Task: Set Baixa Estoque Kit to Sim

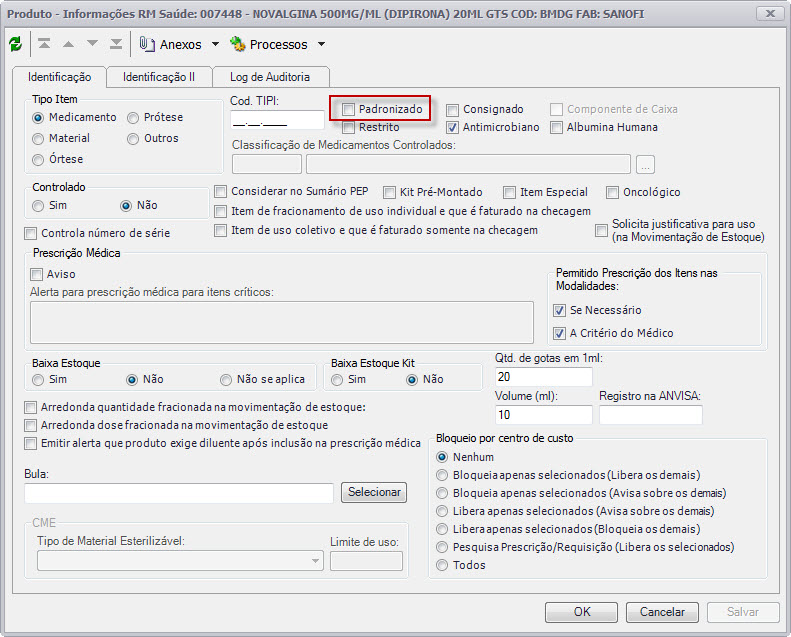Action: (x=337, y=380)
